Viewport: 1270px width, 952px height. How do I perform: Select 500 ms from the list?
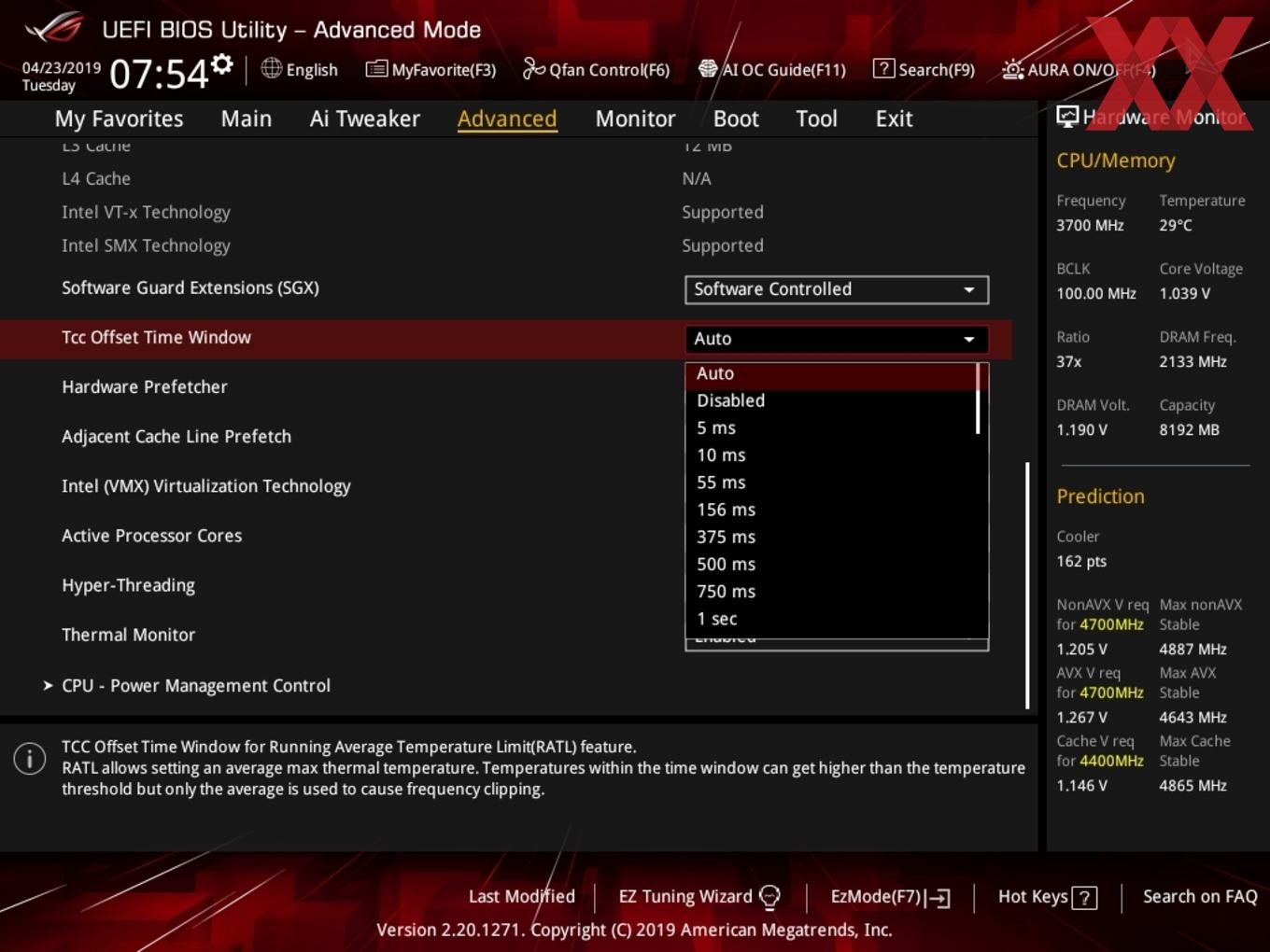coord(831,564)
